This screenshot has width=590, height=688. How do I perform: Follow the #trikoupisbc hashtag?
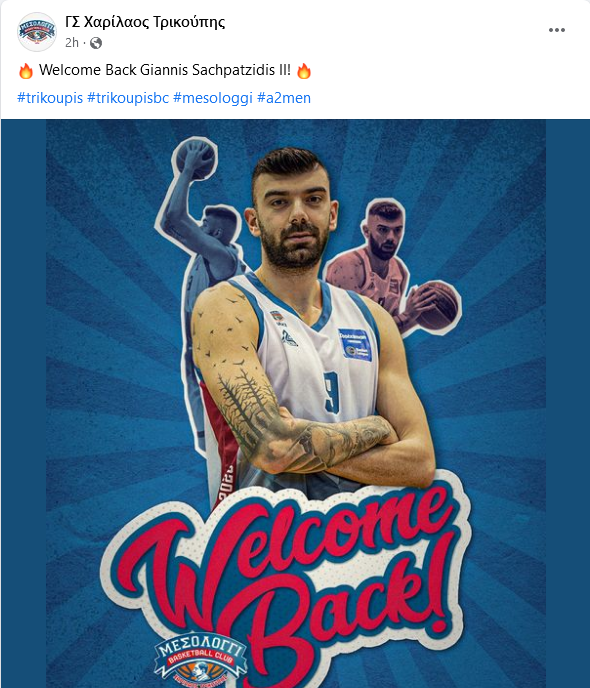tap(128, 97)
